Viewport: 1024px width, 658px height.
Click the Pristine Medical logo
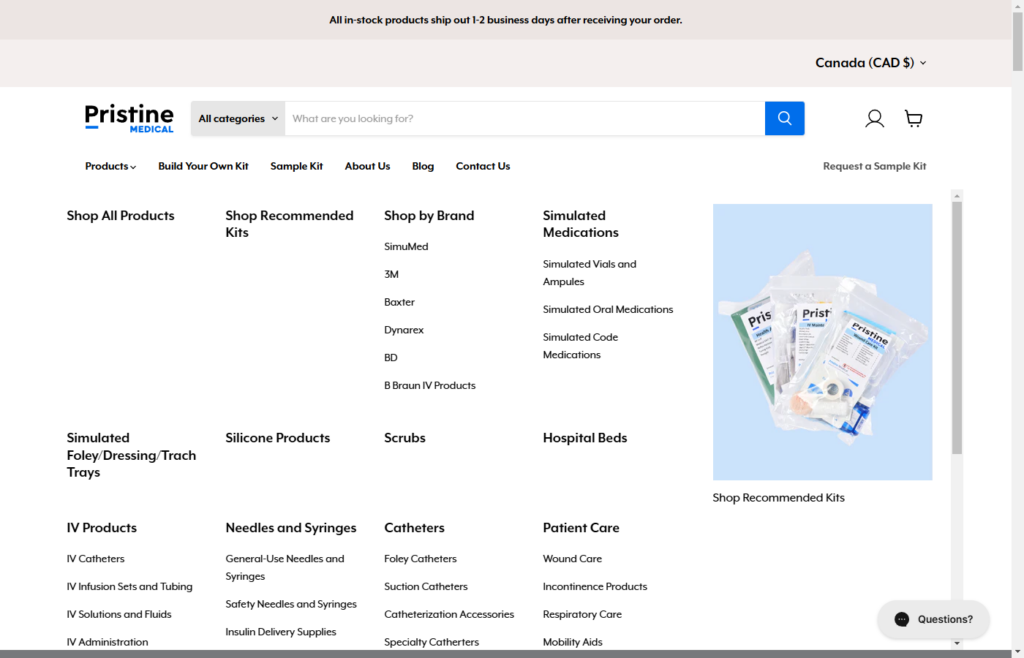click(x=129, y=117)
